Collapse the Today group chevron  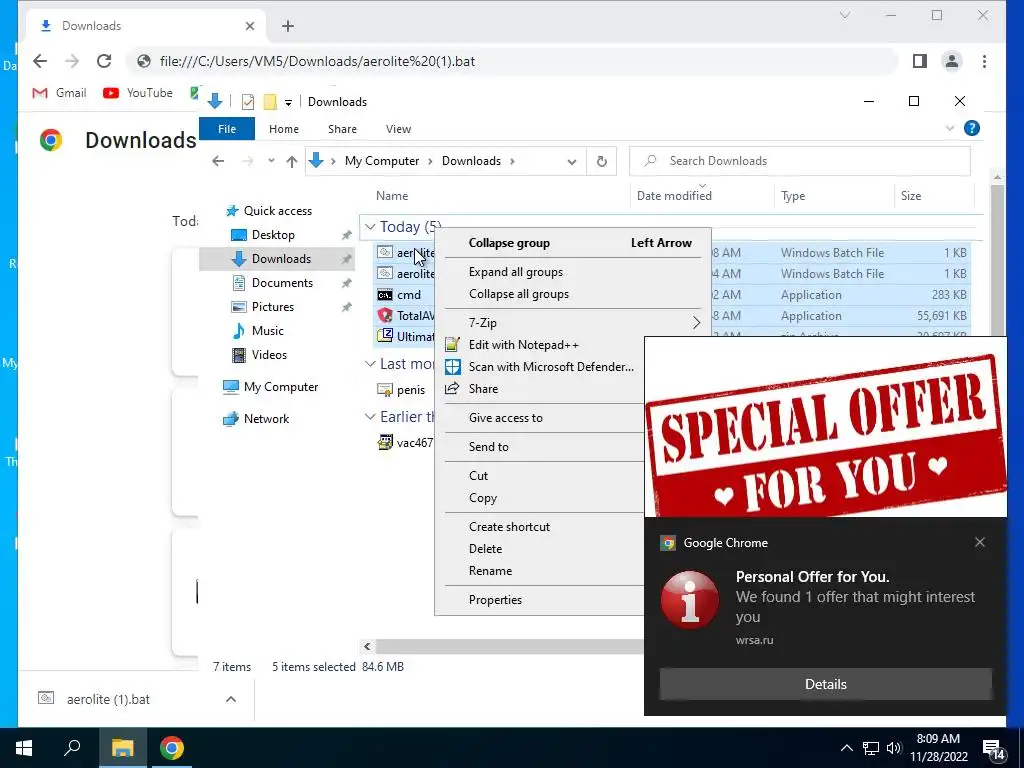(x=370, y=227)
